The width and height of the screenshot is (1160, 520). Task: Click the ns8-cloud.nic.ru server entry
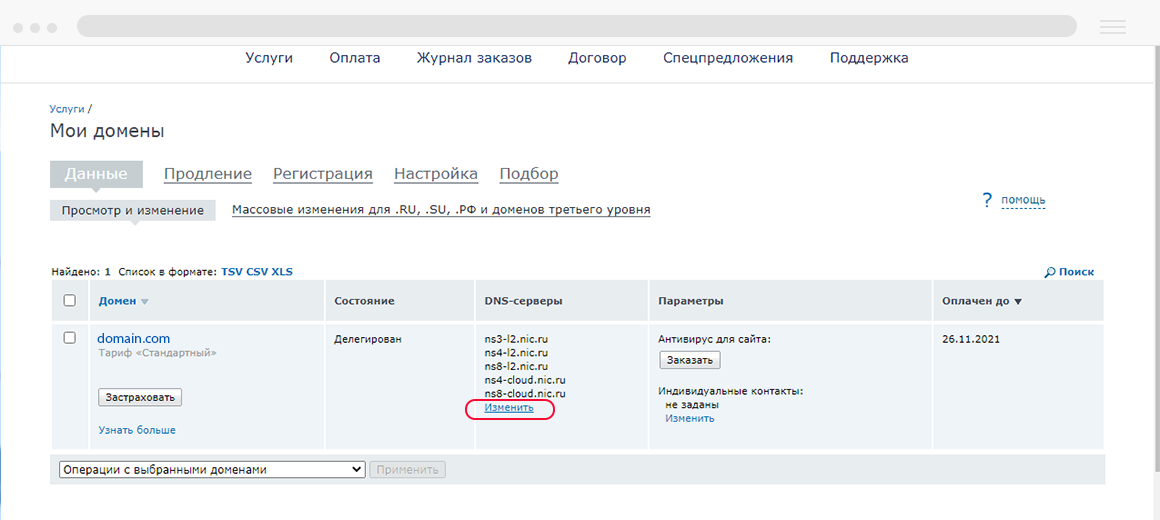[x=525, y=393]
